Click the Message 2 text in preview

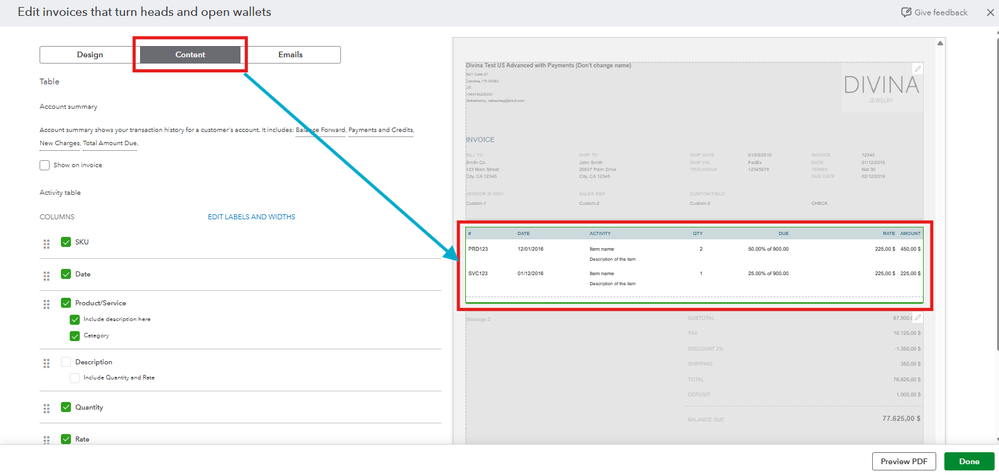tap(478, 318)
